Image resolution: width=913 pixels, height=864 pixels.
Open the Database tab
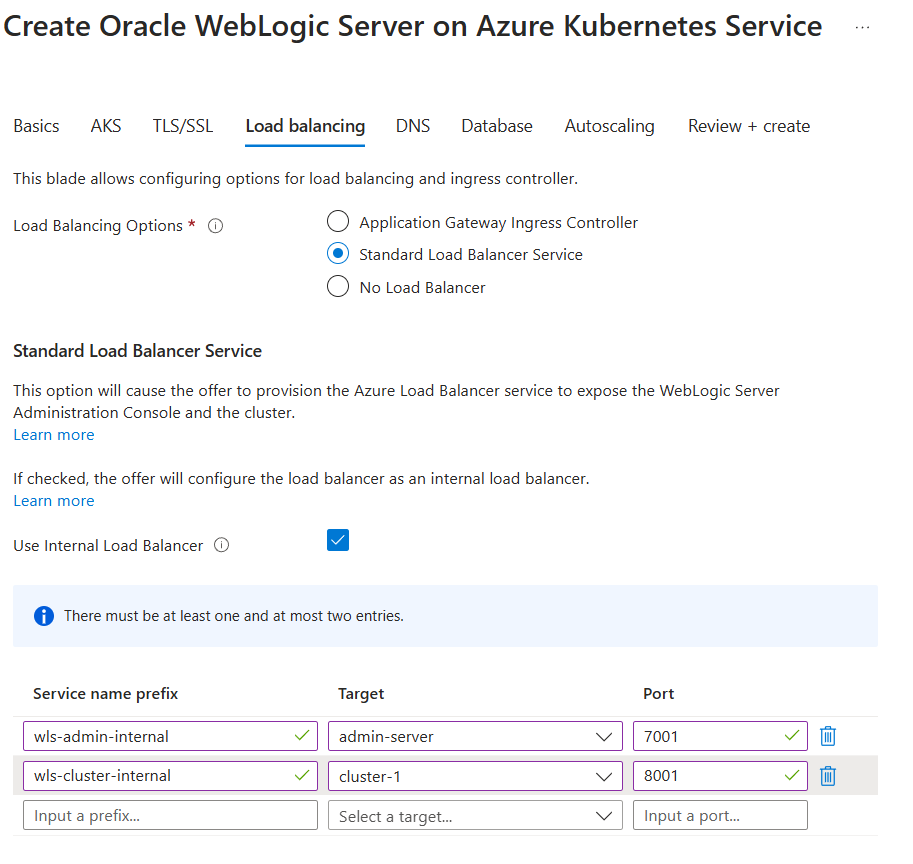click(497, 126)
